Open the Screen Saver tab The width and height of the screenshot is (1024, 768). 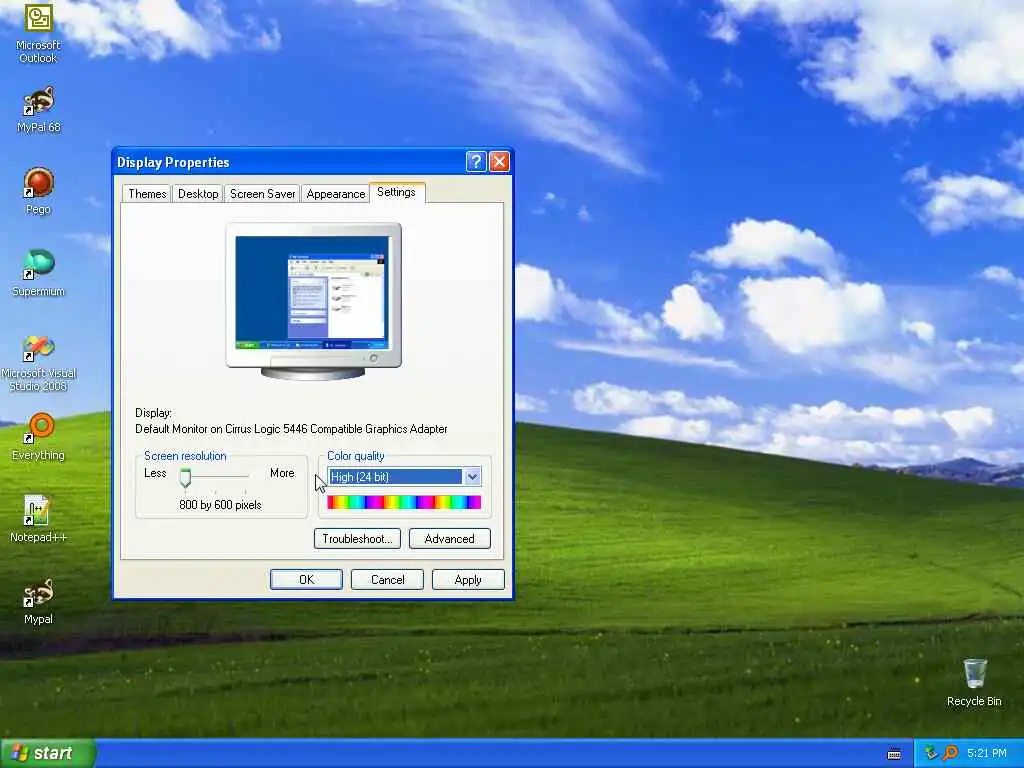pos(263,194)
